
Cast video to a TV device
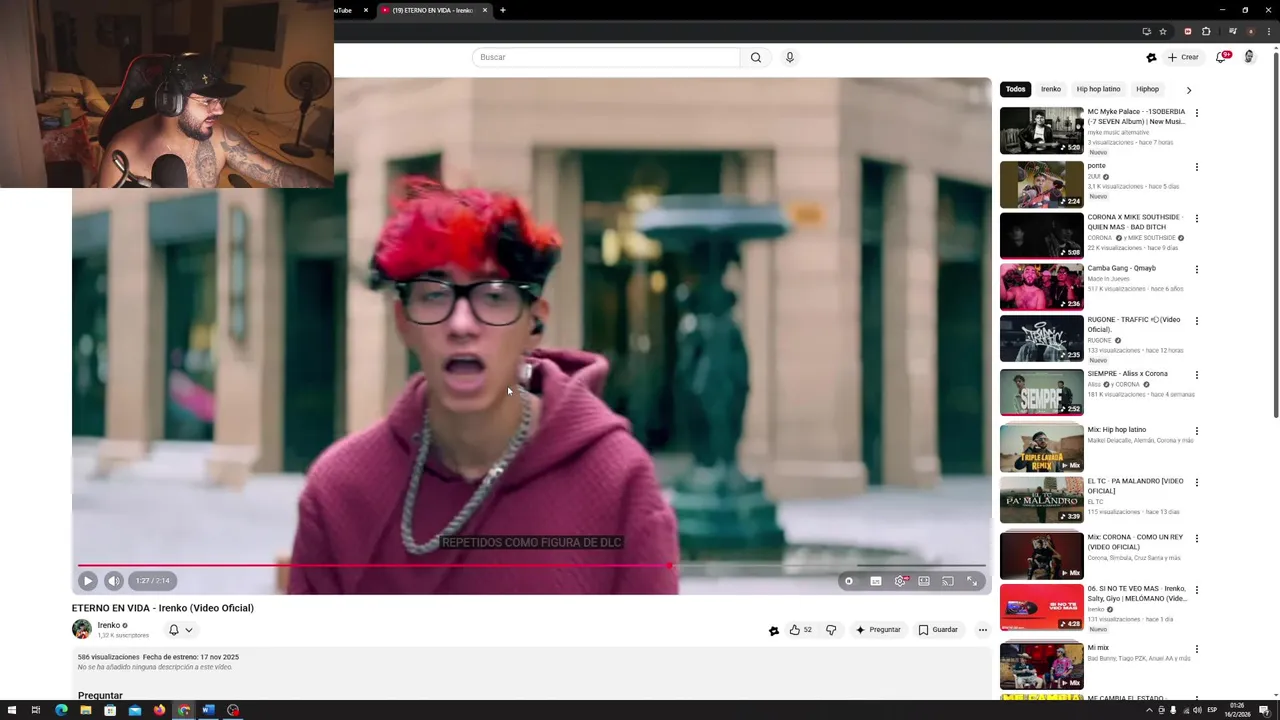click(x=947, y=581)
